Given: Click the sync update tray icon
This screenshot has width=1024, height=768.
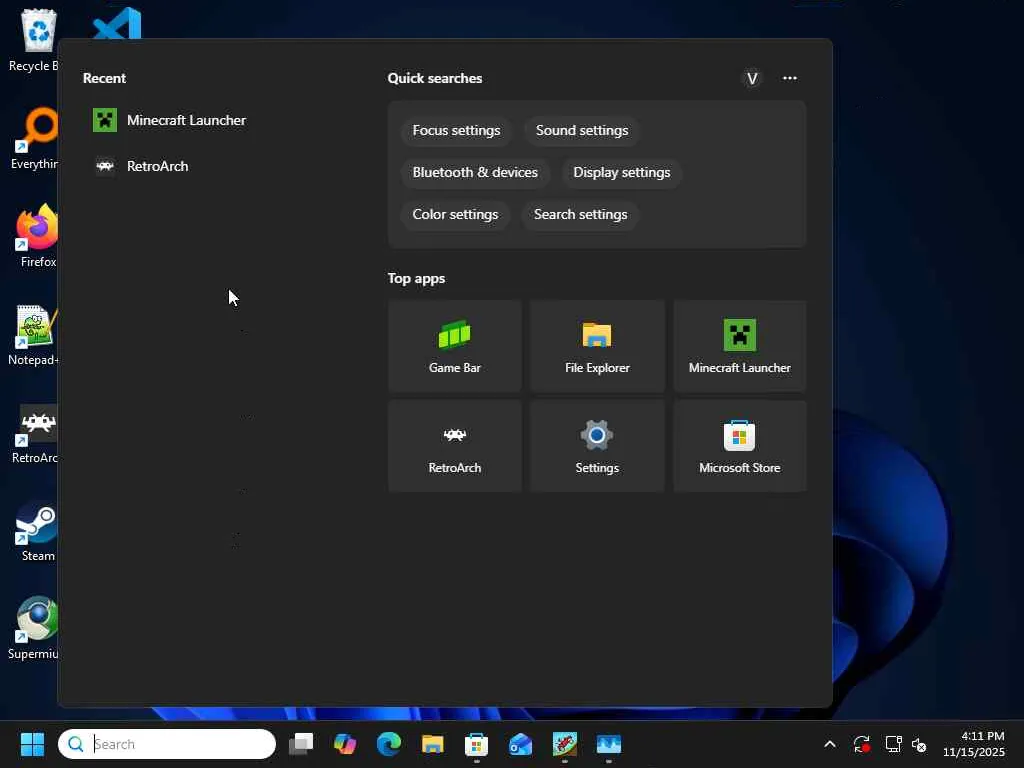Looking at the screenshot, I should (x=861, y=744).
